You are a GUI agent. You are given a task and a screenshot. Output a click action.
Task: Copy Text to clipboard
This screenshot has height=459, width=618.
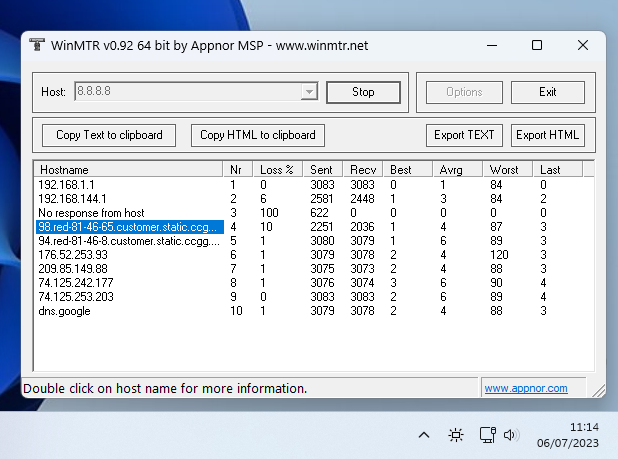(x=109, y=135)
